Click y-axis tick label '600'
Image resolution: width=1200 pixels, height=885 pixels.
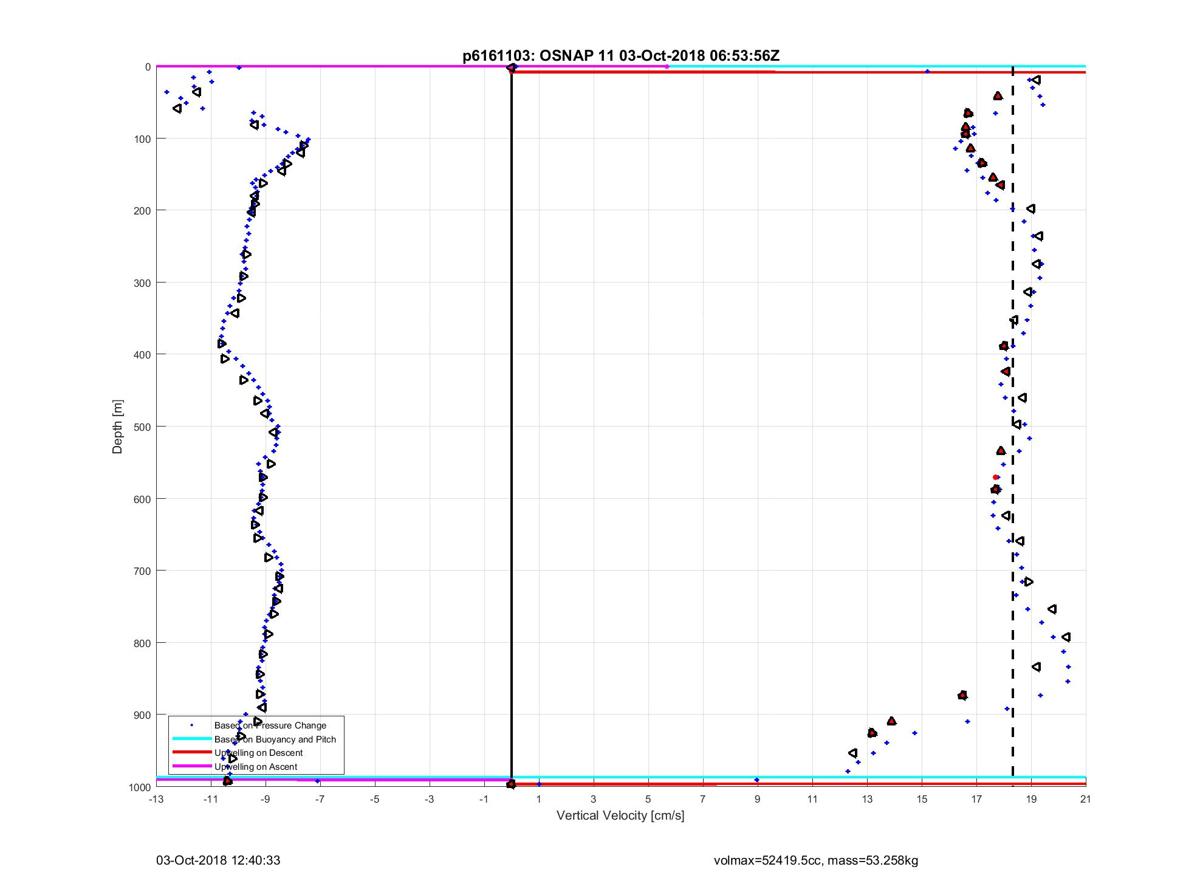point(140,499)
